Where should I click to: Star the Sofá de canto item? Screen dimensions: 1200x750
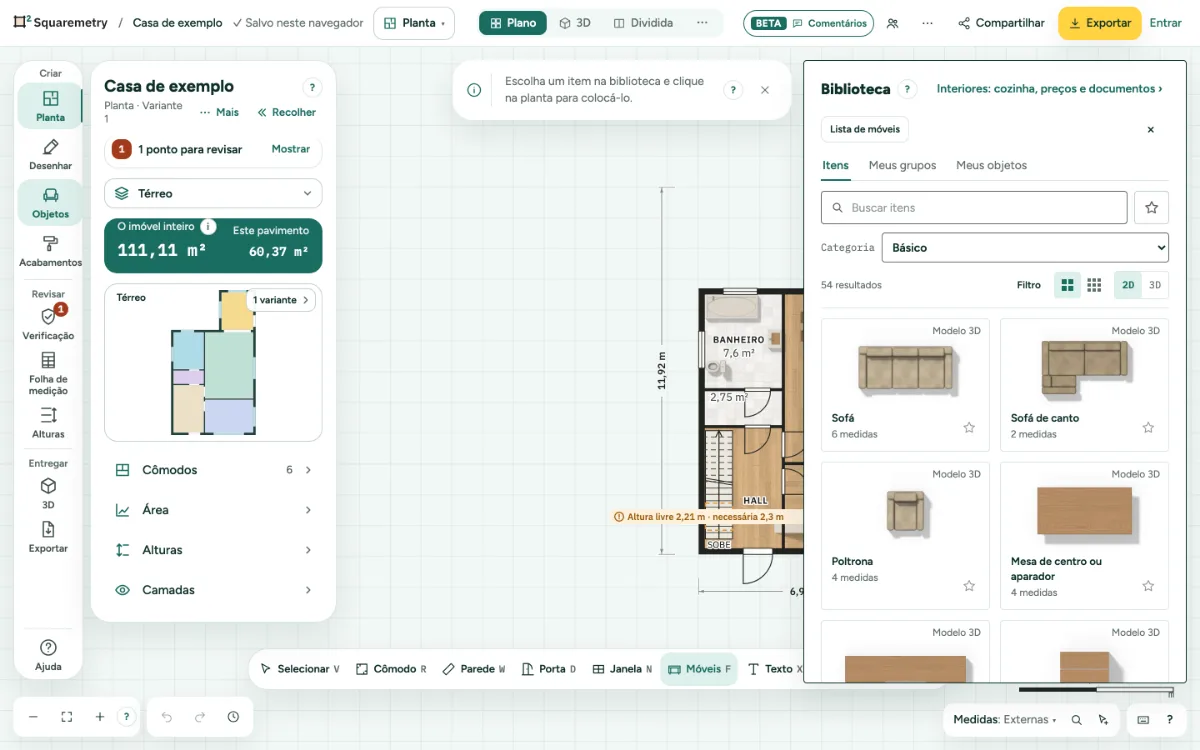(1148, 427)
